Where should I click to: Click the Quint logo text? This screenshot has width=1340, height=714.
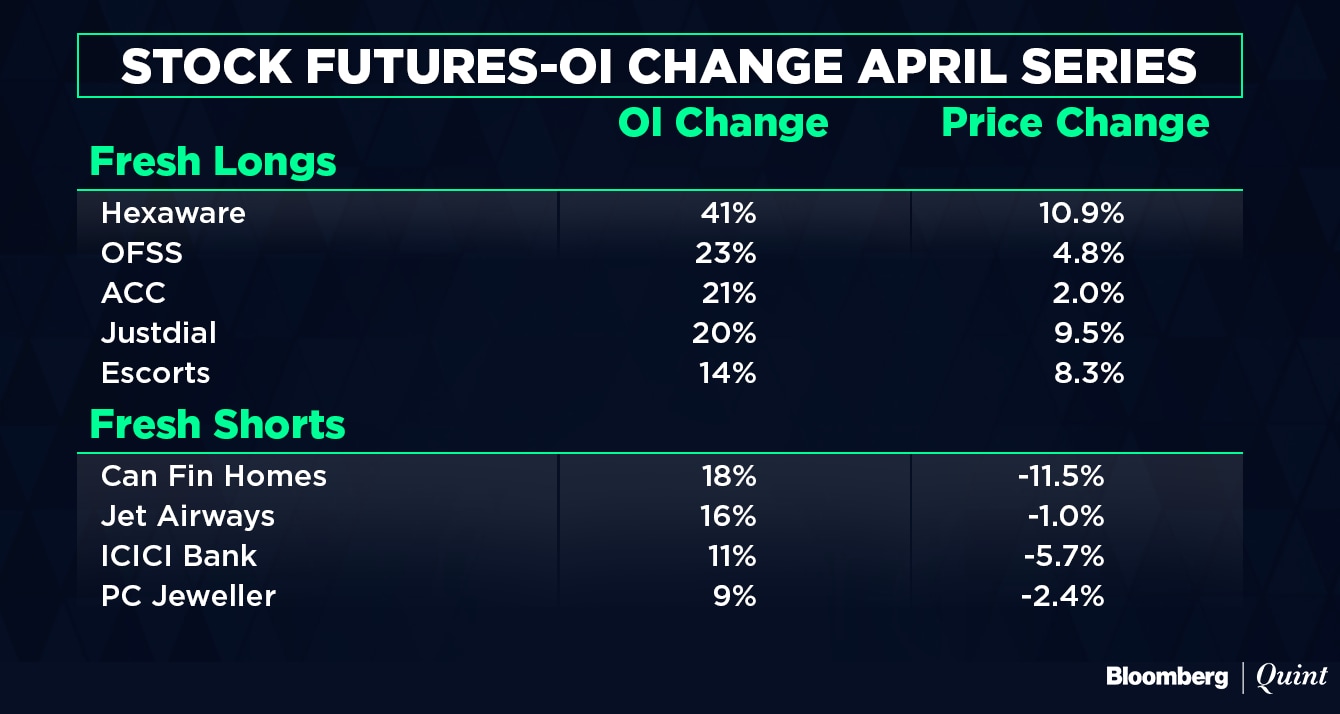(x=1292, y=677)
